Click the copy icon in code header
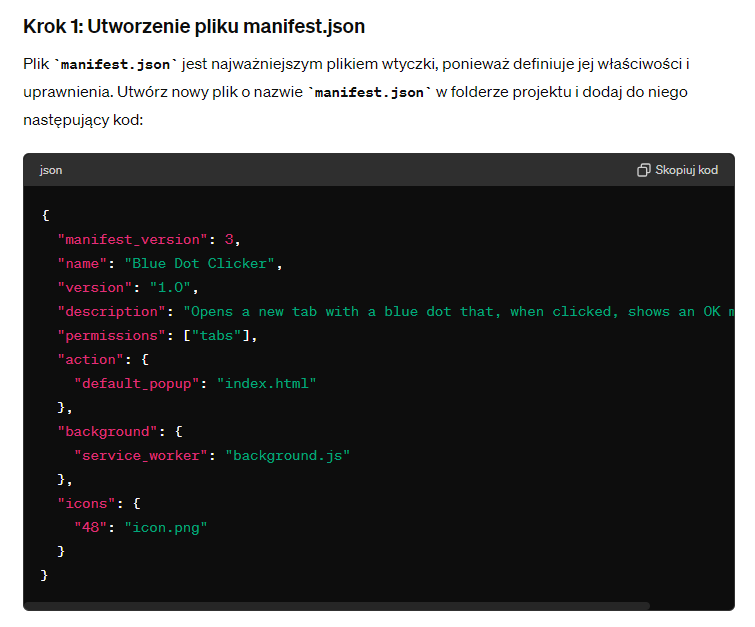Image resolution: width=755 pixels, height=627 pixels. (x=643, y=170)
